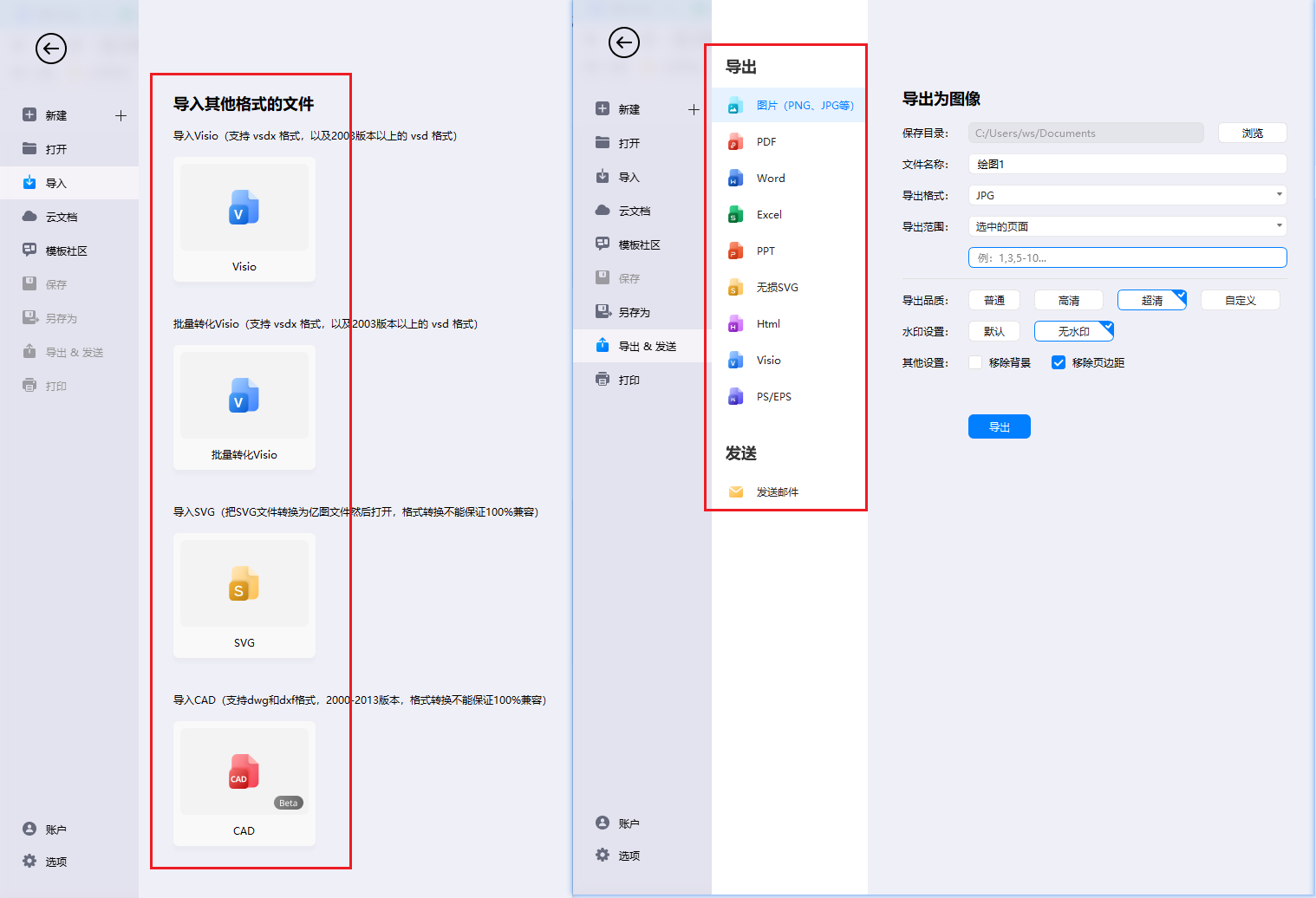Set export quality to 自定义

(x=1241, y=301)
